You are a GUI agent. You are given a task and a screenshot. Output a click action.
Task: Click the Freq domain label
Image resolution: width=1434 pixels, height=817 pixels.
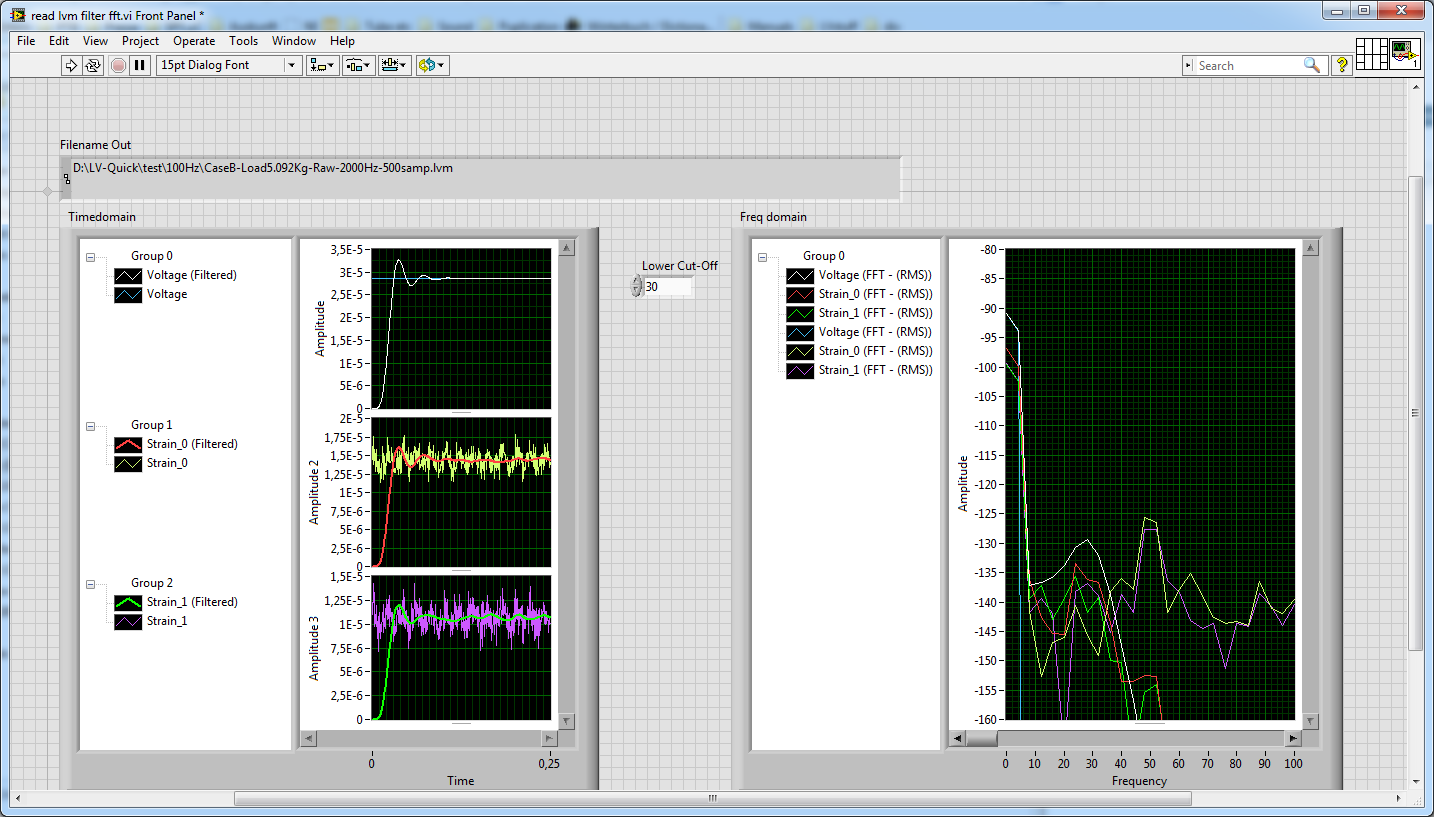(773, 217)
